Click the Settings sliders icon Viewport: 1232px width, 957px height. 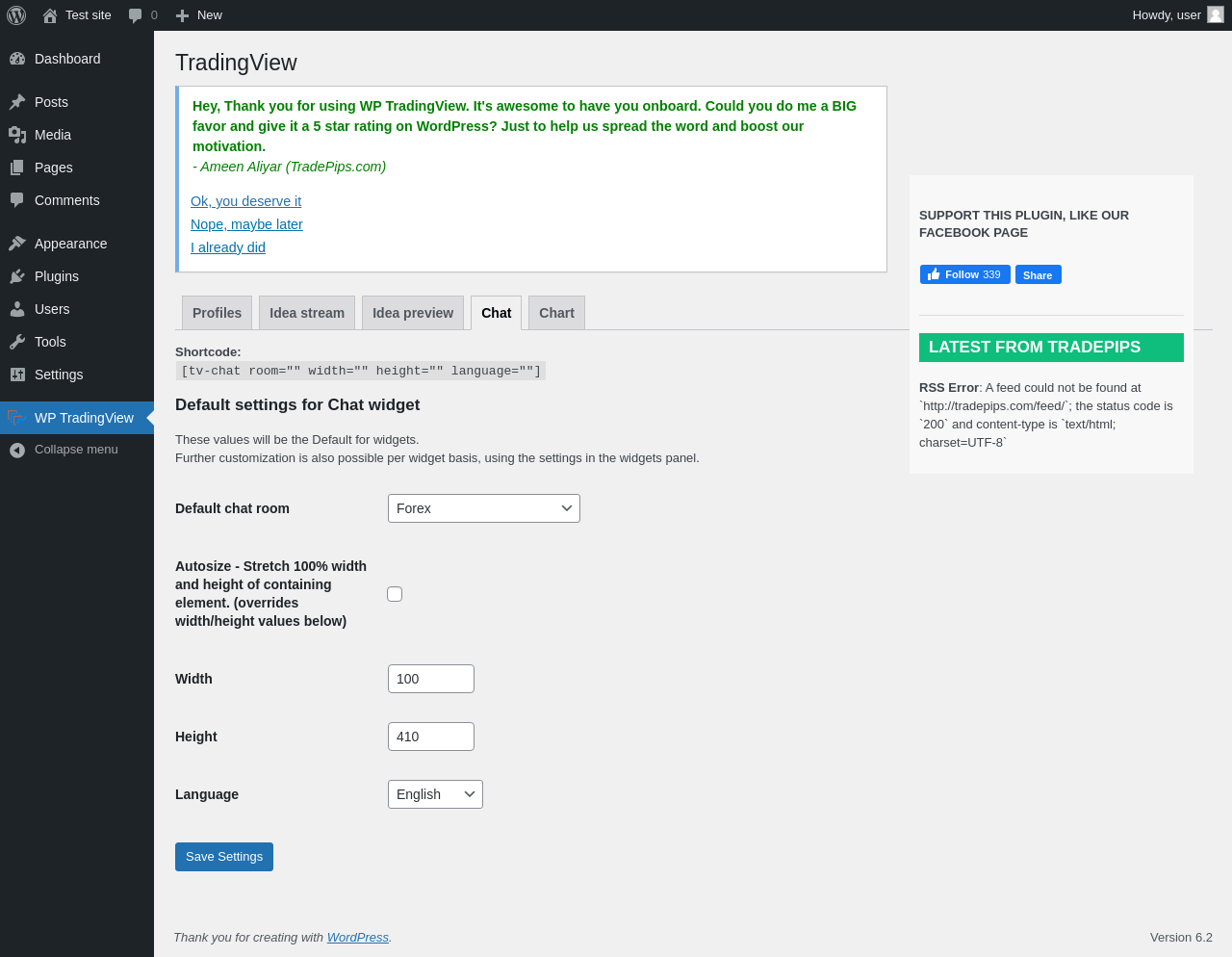click(x=17, y=375)
